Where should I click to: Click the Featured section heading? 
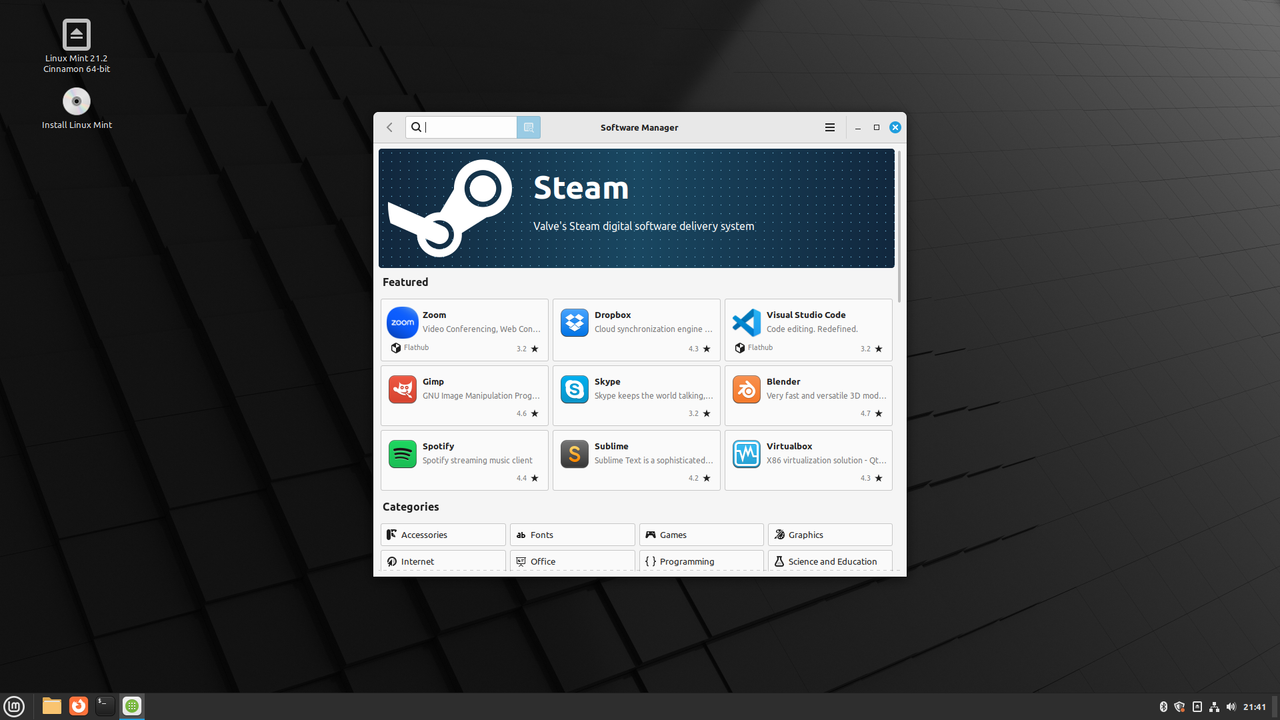[405, 282]
